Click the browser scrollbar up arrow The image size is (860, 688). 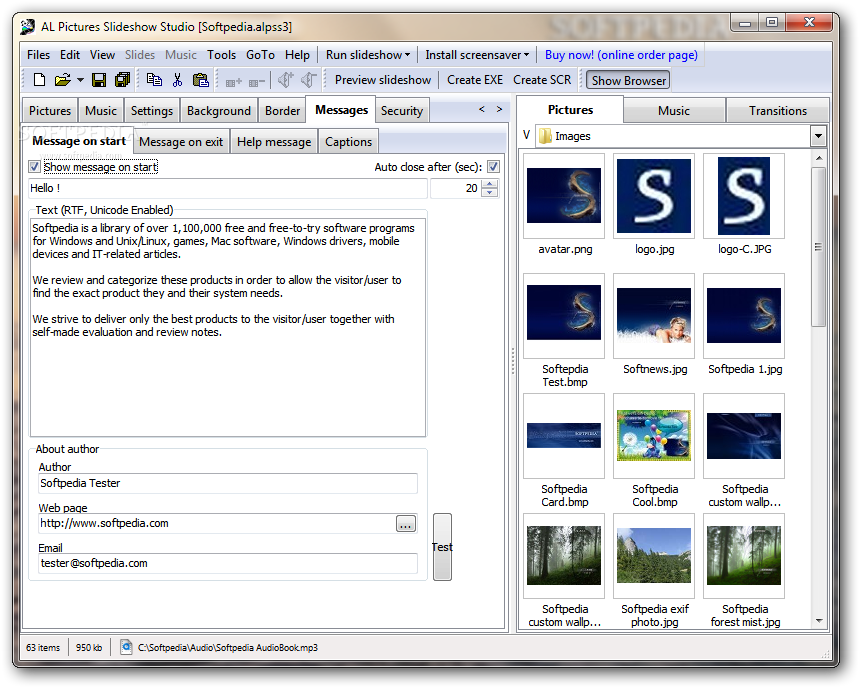coord(819,158)
